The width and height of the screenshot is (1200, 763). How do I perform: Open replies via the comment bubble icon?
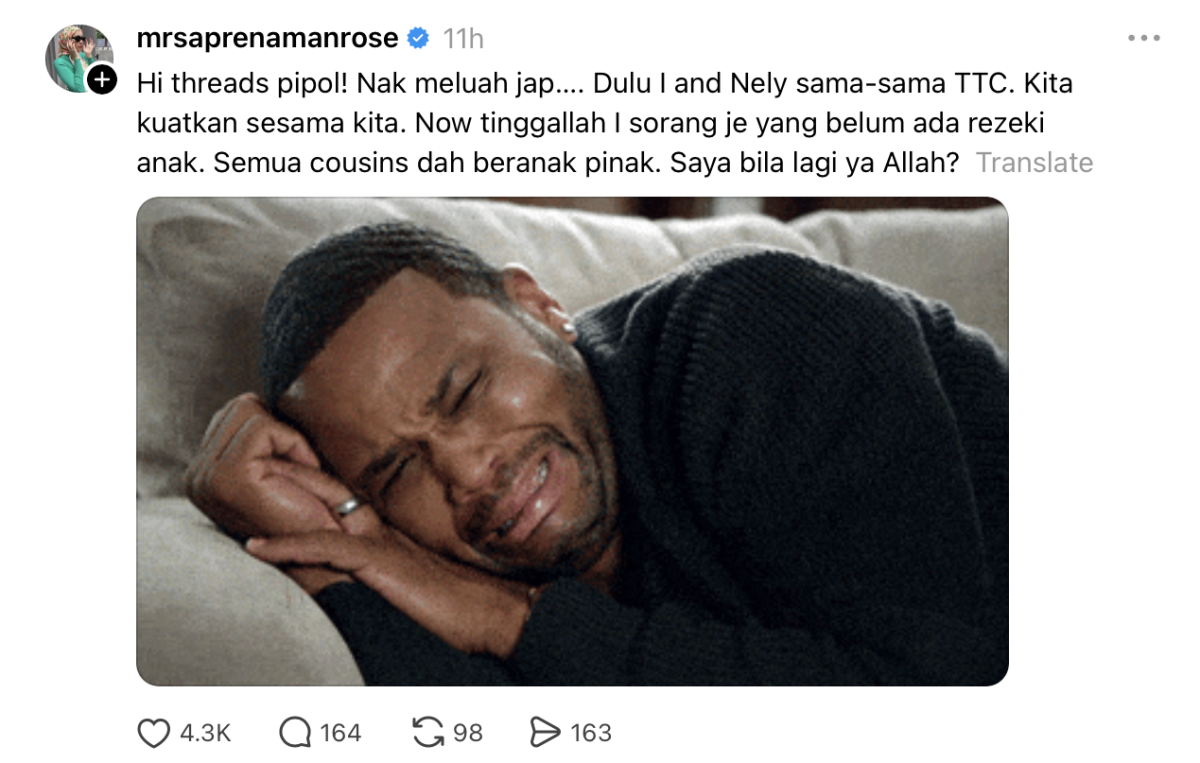[x=295, y=734]
